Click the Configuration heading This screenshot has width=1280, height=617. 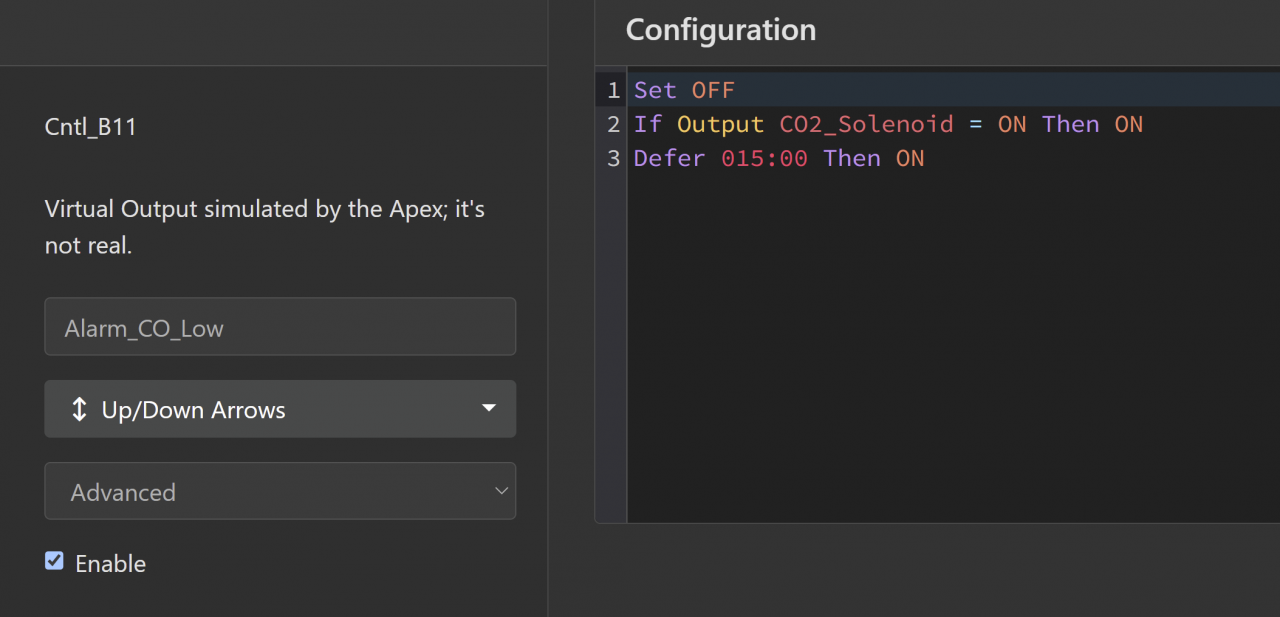pyautogui.click(x=720, y=30)
